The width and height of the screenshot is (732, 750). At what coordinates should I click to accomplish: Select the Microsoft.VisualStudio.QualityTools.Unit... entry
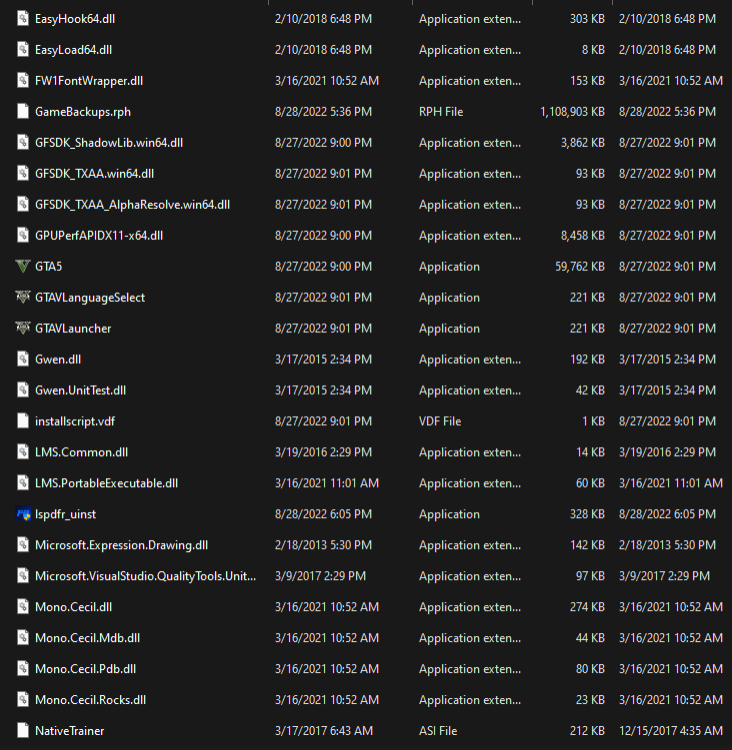145,576
